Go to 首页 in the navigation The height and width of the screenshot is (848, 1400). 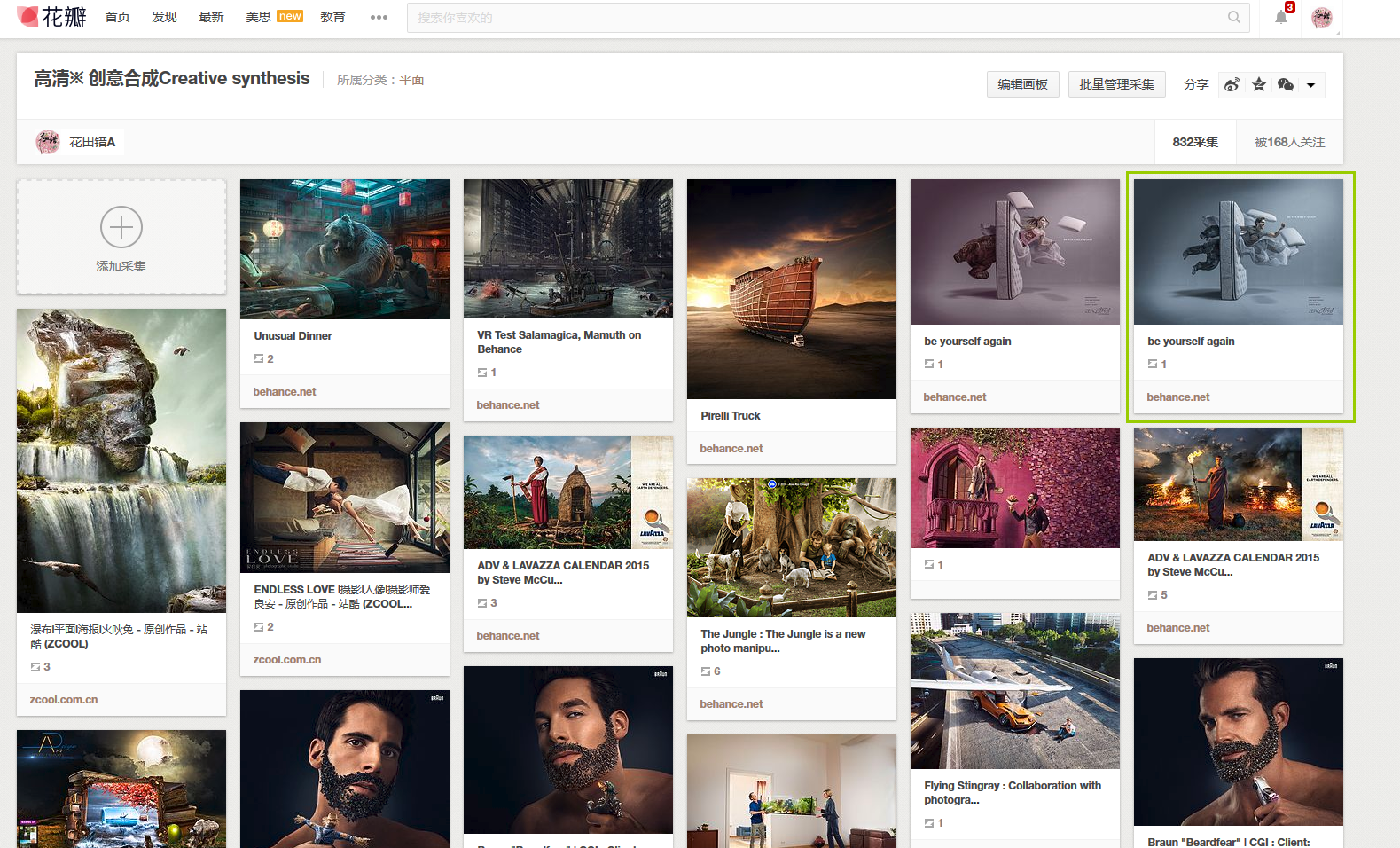click(x=118, y=17)
